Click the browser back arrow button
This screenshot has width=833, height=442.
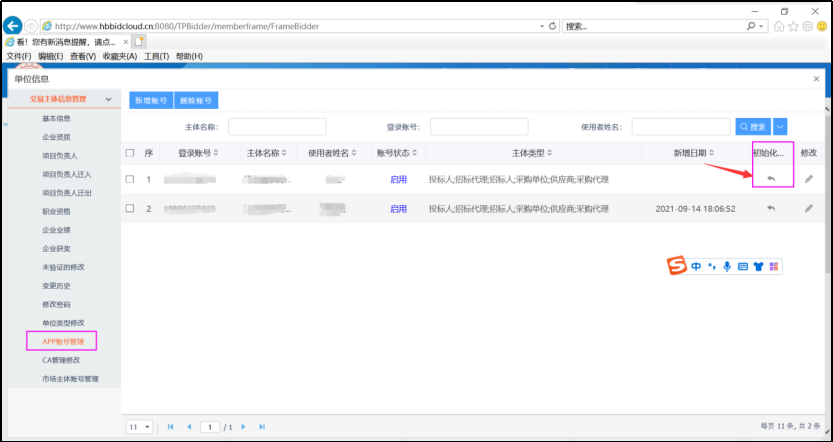[14, 25]
